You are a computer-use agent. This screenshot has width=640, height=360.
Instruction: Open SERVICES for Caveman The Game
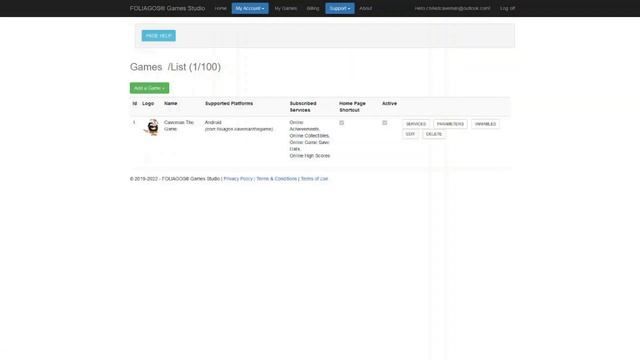[416, 124]
